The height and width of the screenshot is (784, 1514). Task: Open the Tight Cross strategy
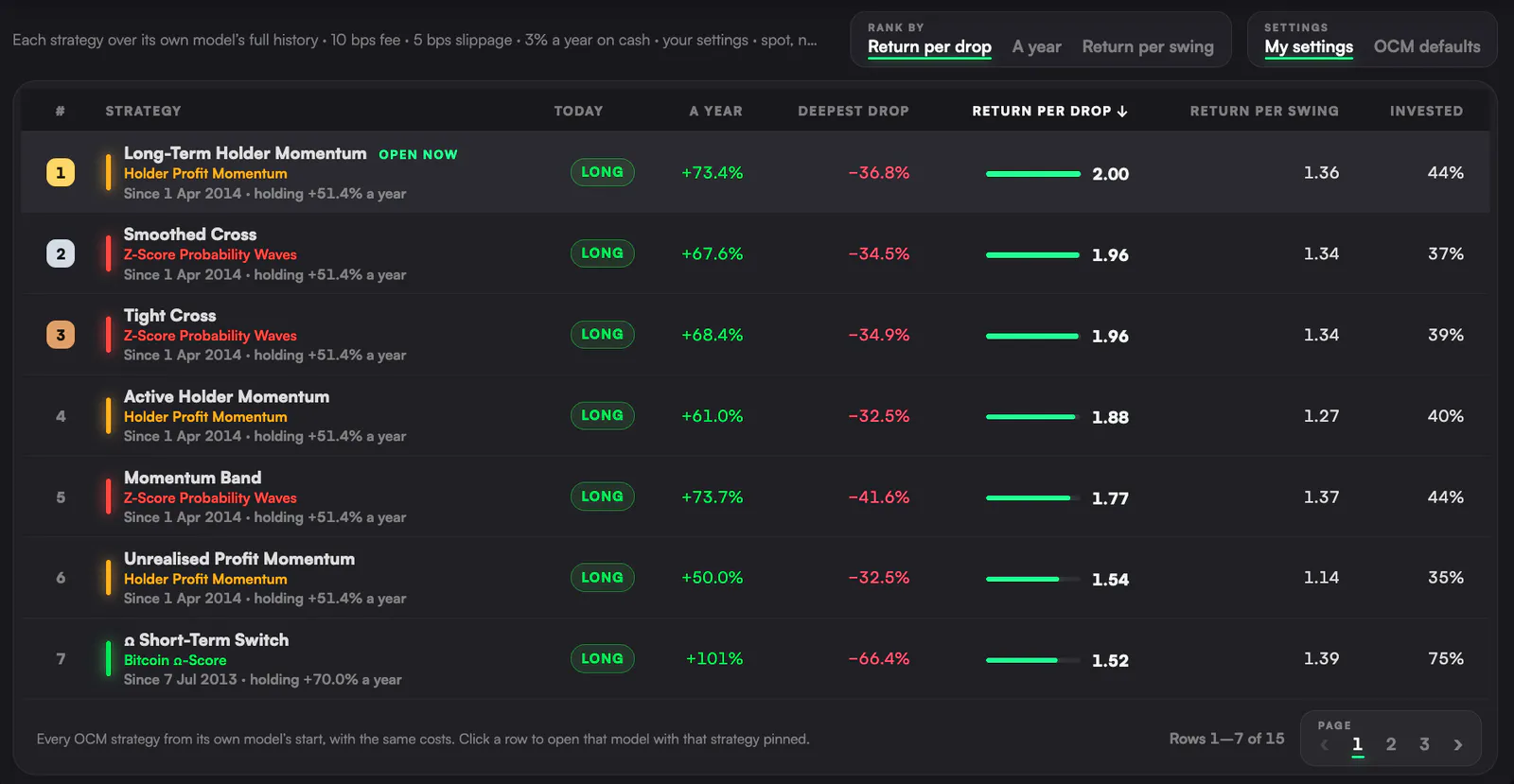point(755,335)
